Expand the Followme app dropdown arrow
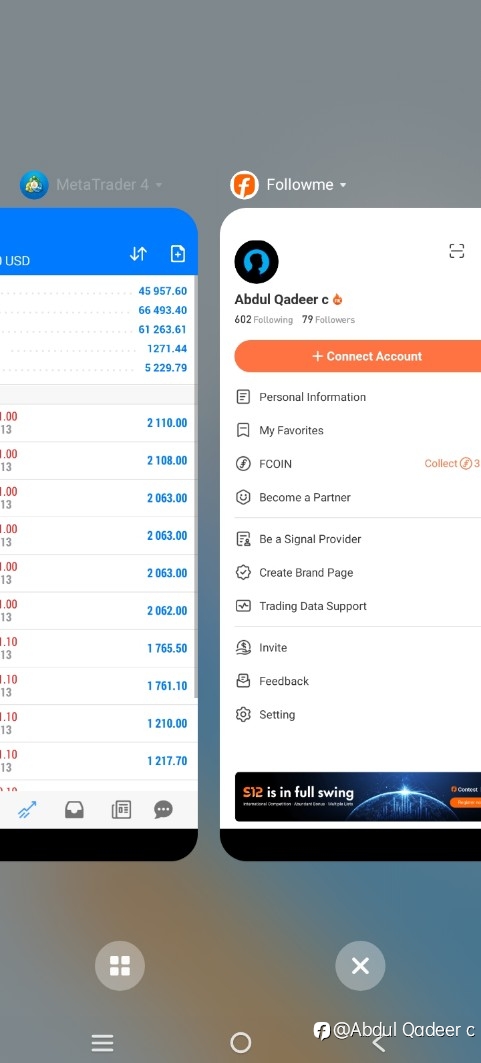Image resolution: width=481 pixels, height=1063 pixels. tap(343, 185)
